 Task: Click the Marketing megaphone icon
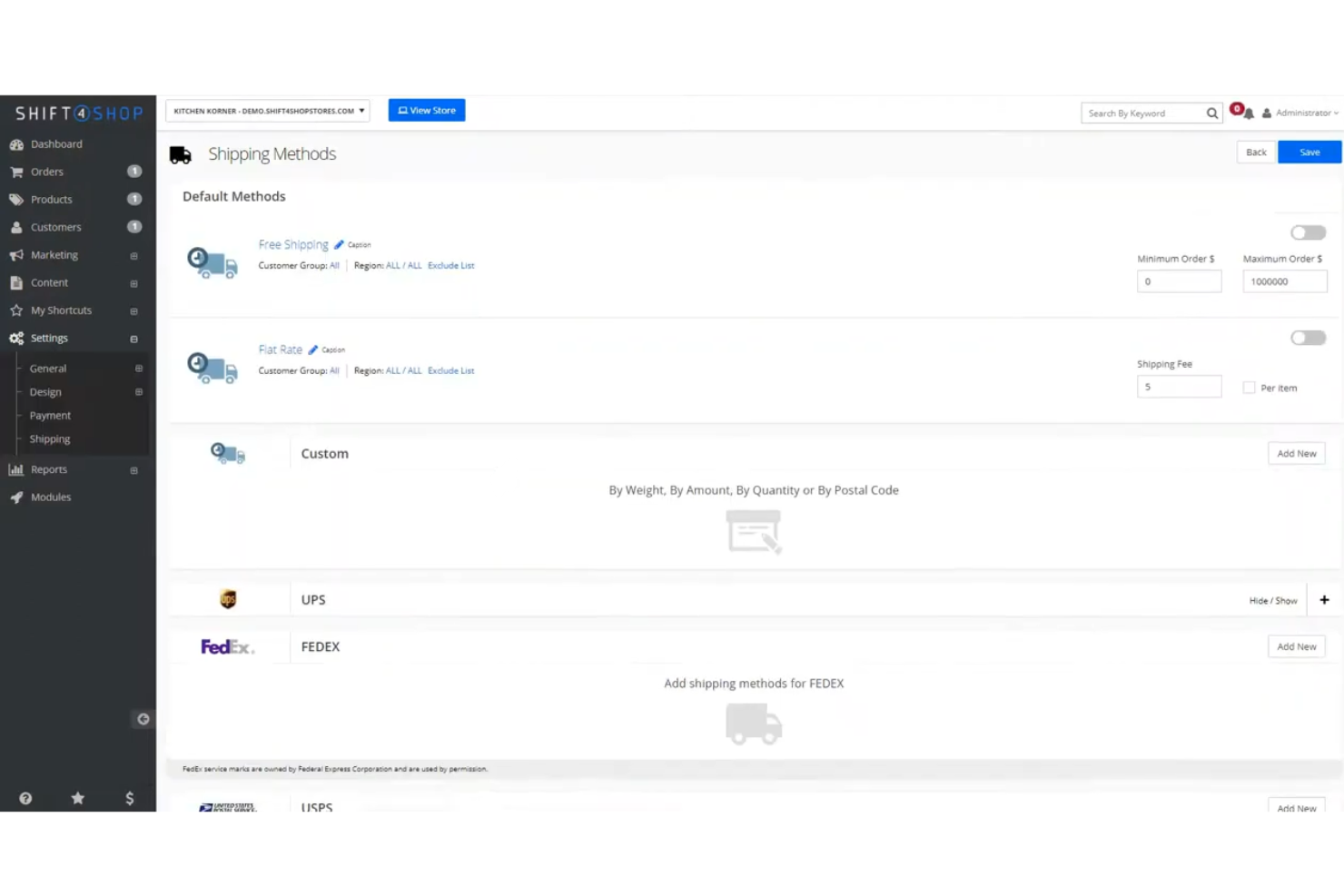pyautogui.click(x=16, y=255)
